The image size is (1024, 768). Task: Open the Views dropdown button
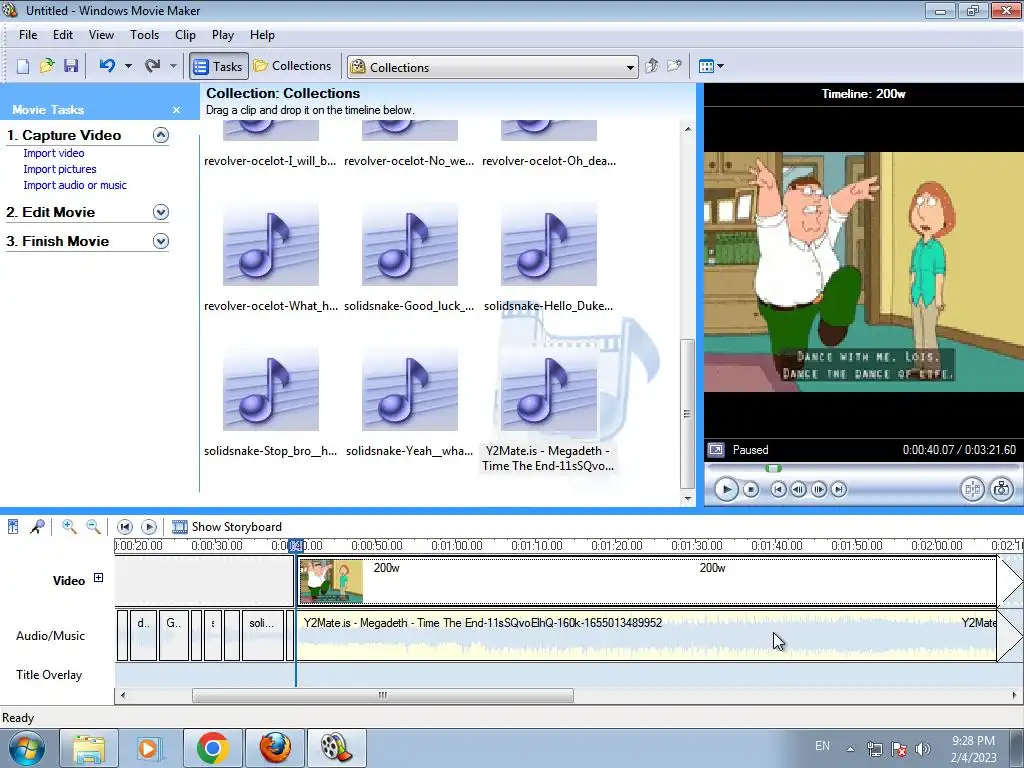[x=711, y=66]
